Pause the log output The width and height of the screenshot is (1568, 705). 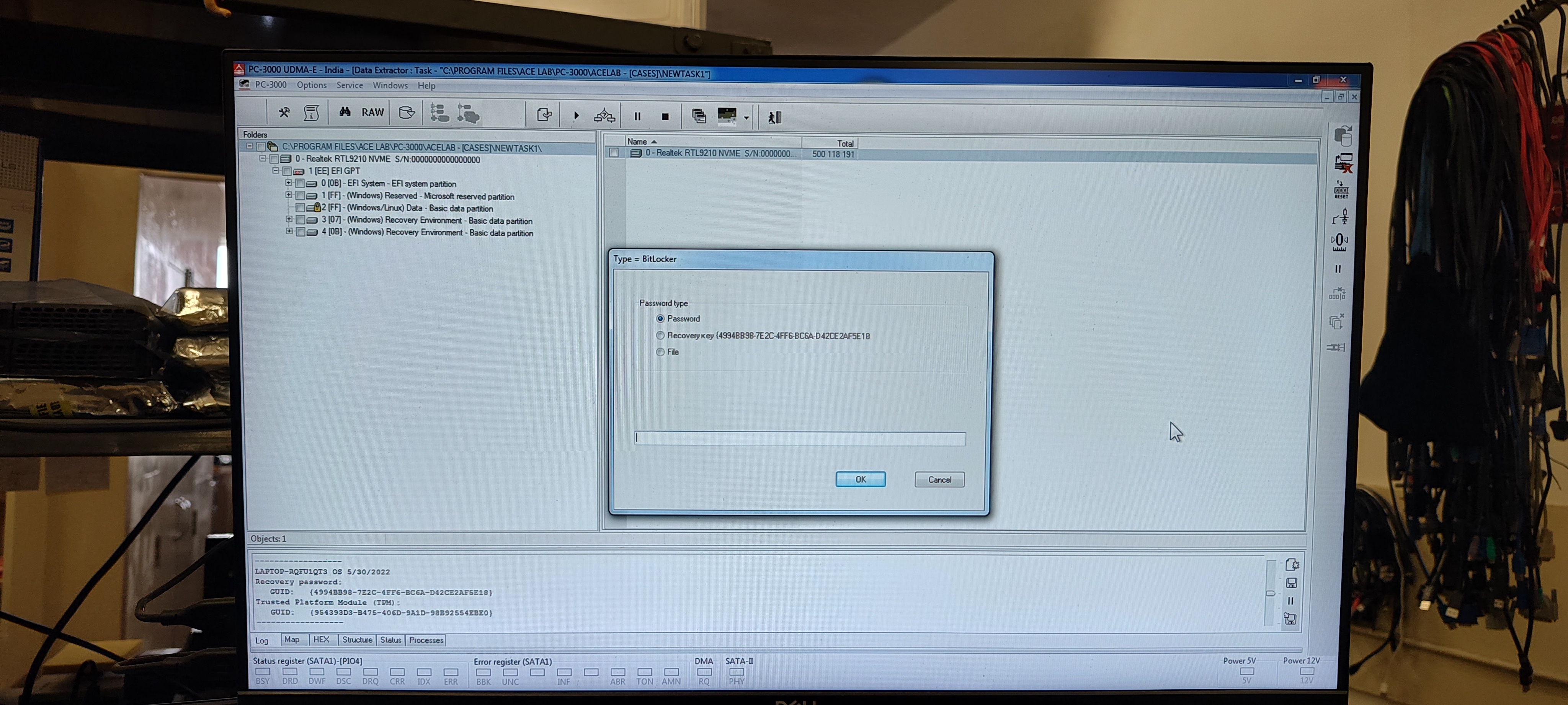1290,601
